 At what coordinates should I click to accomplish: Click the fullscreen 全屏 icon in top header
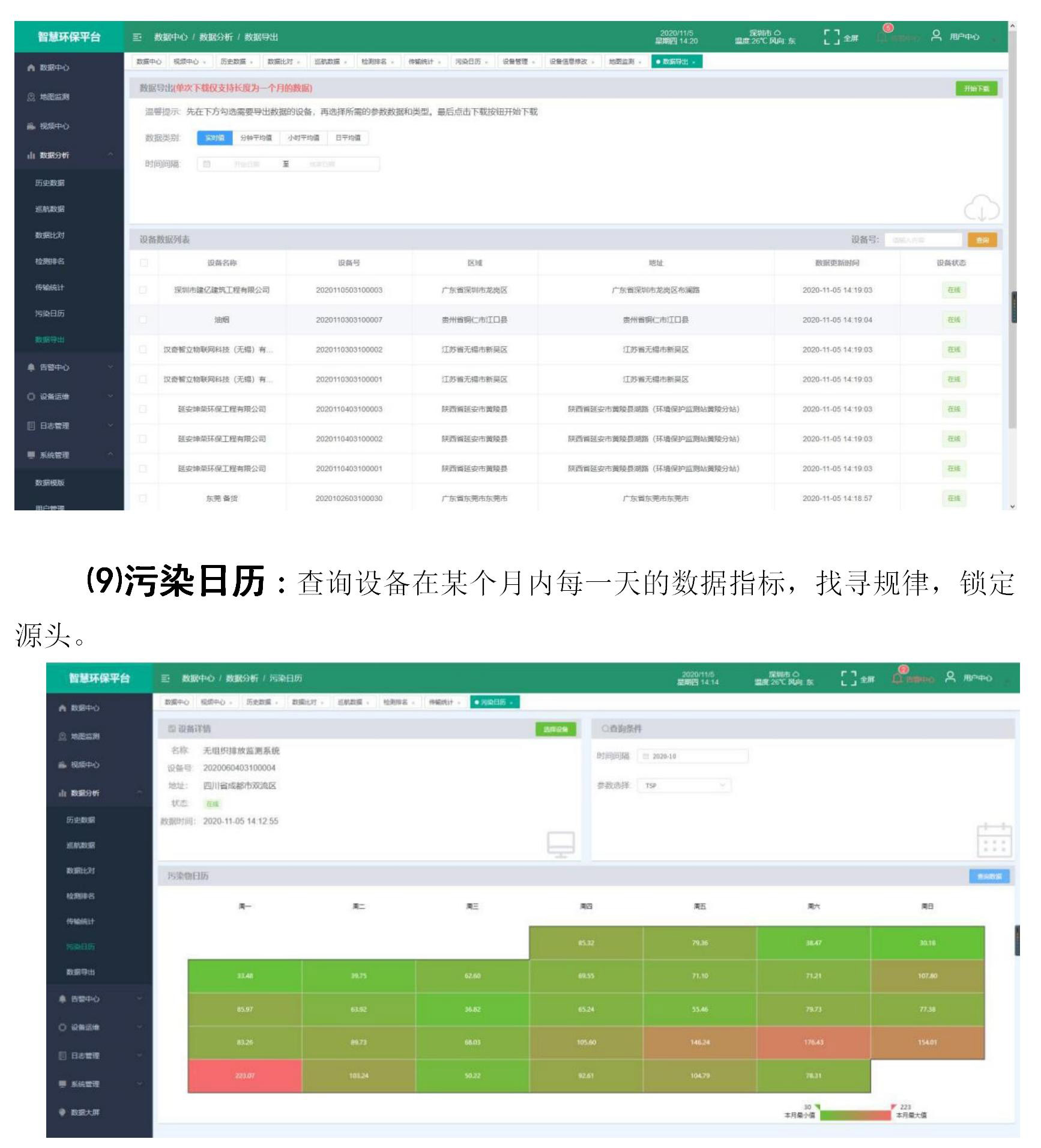[831, 37]
